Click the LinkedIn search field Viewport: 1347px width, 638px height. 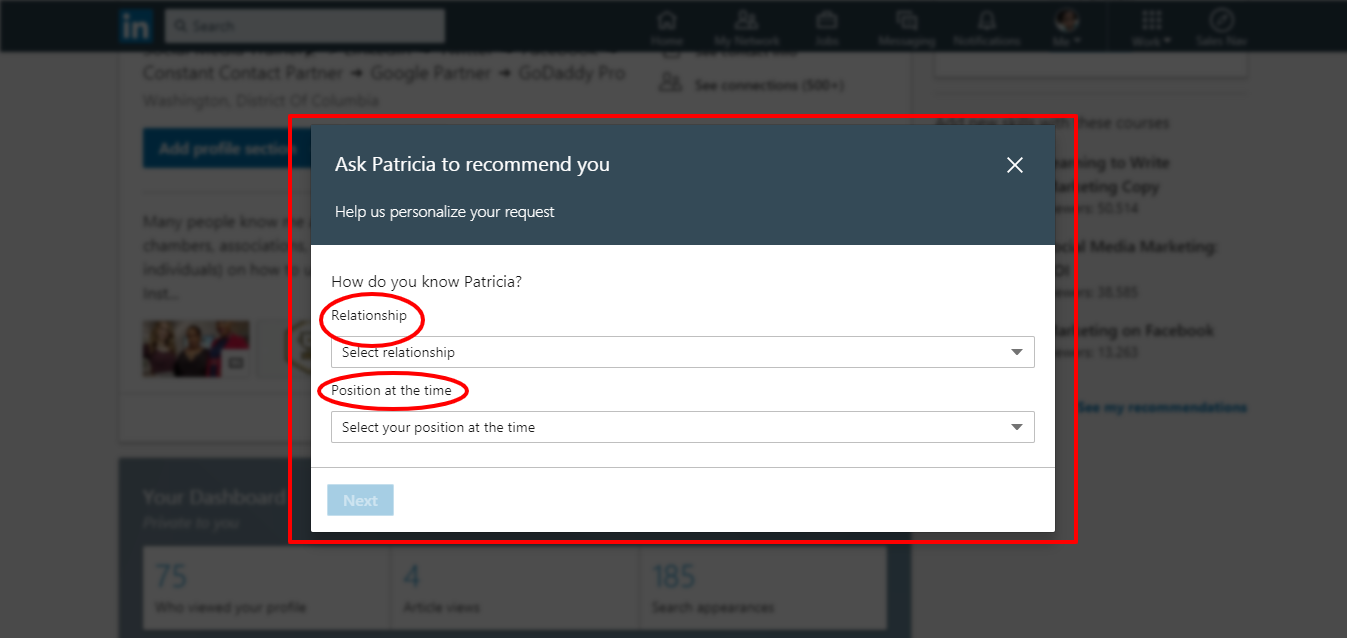tap(305, 26)
